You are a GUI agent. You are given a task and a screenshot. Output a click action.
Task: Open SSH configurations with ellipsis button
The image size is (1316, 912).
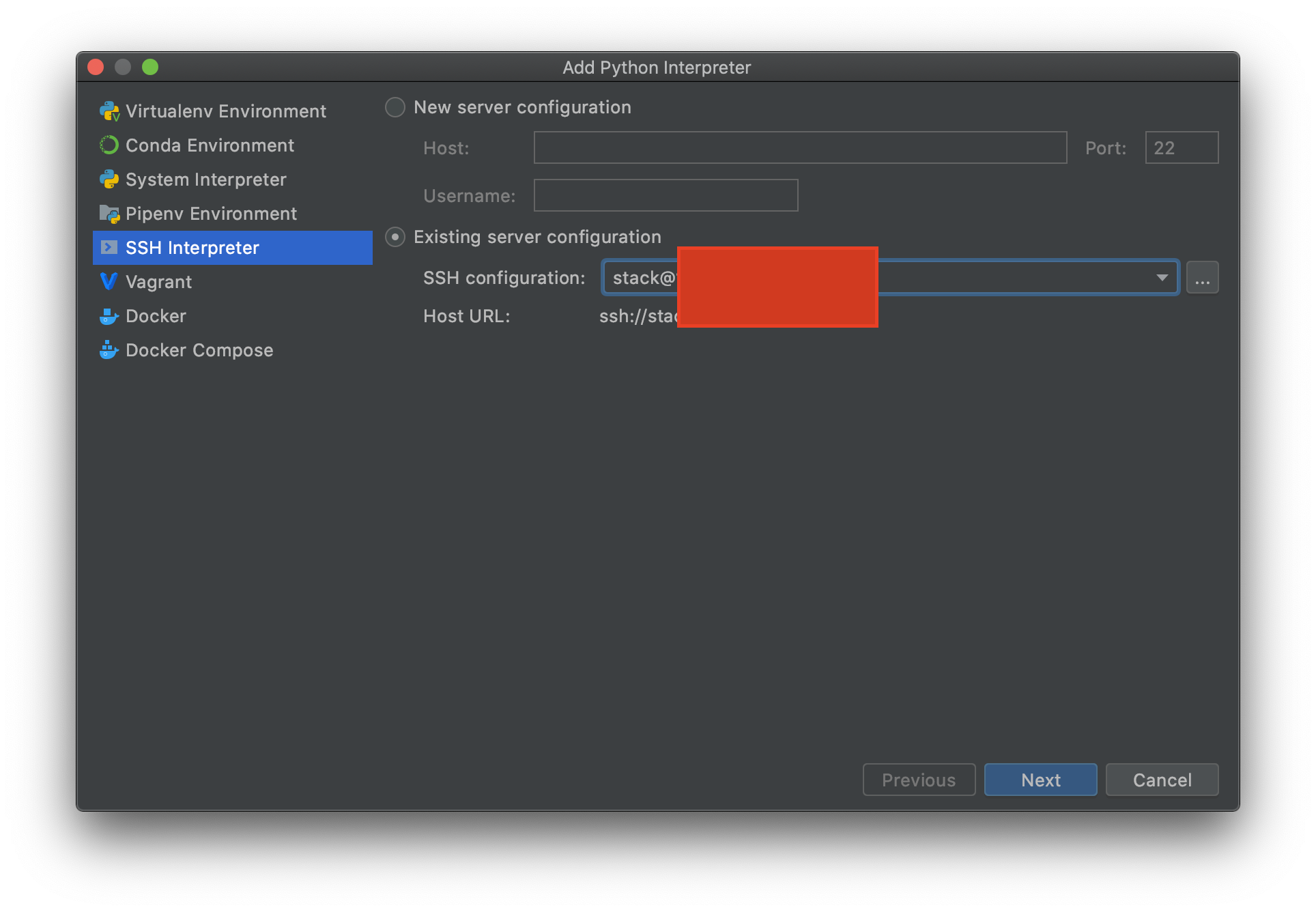(x=1202, y=278)
